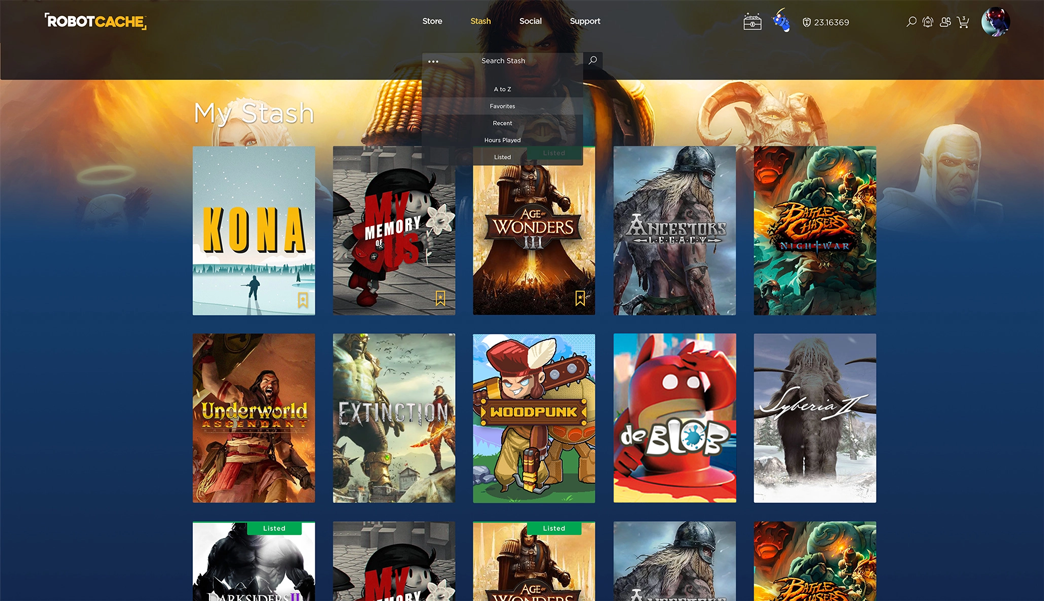Click the 23.16369 balance value

point(832,22)
